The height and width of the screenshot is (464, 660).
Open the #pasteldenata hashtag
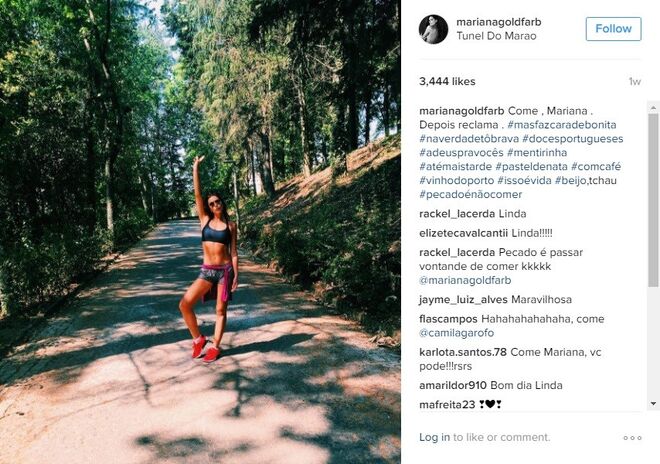(531, 167)
